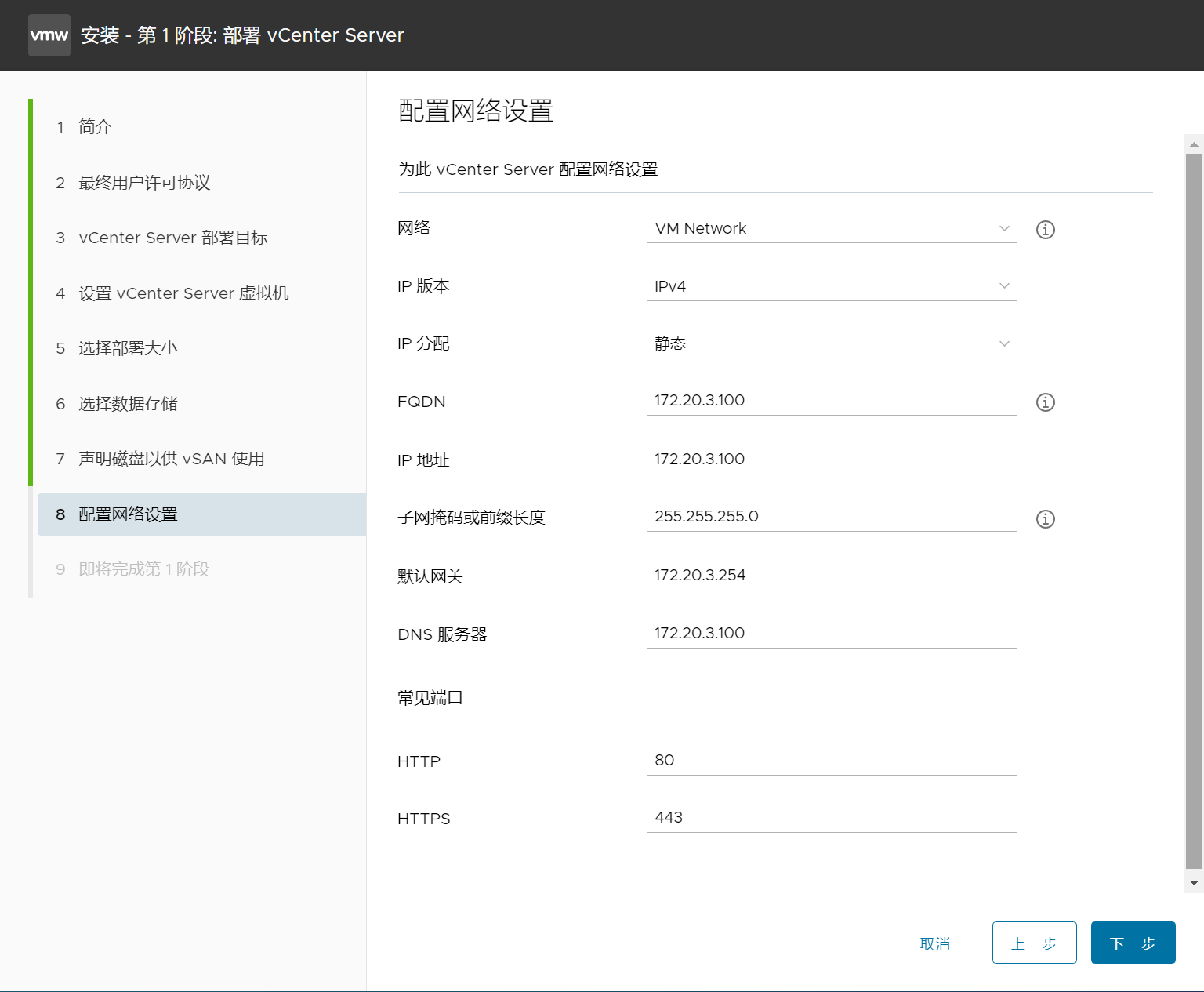Click the DNS 服务器 input field
This screenshot has height=992, width=1204.
[x=832, y=634]
